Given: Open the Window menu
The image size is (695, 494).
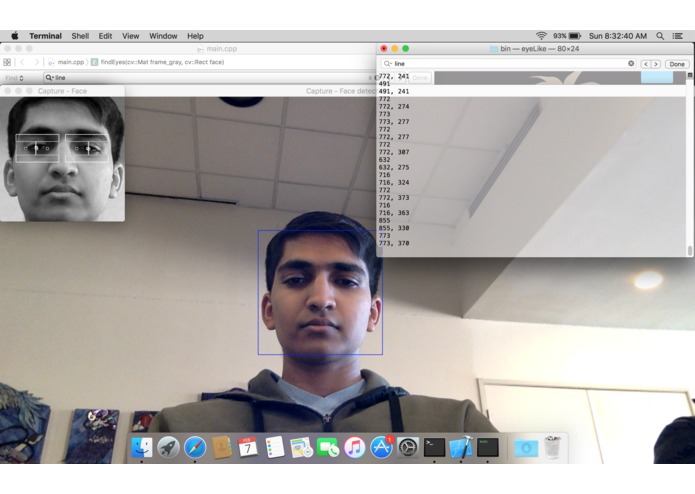Looking at the screenshot, I should [x=163, y=36].
